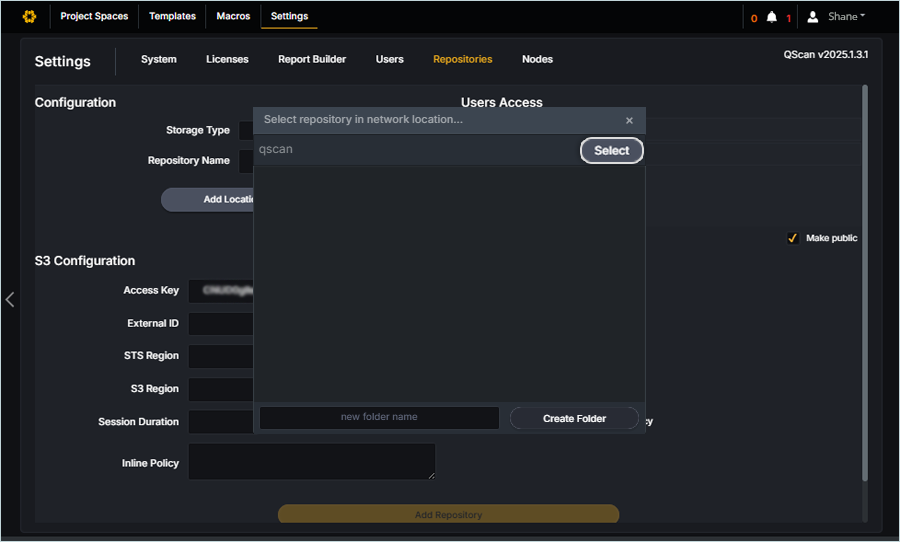Click the user profile avatar icon
This screenshot has height=542, width=900.
pyautogui.click(x=813, y=17)
